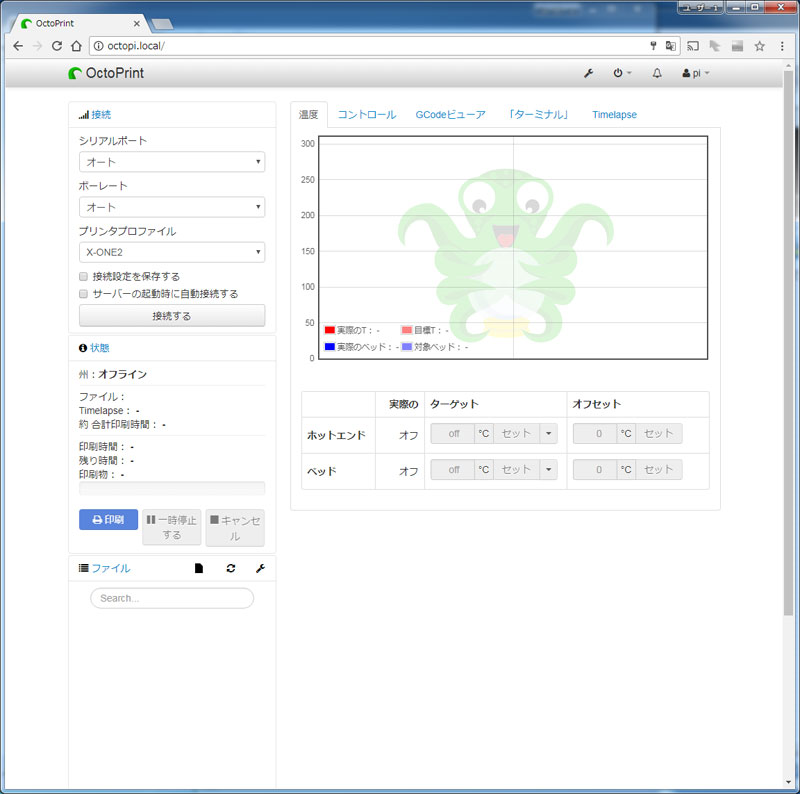The width and height of the screenshot is (800, 794).
Task: Click red 実際のT legend swatch
Action: [330, 330]
